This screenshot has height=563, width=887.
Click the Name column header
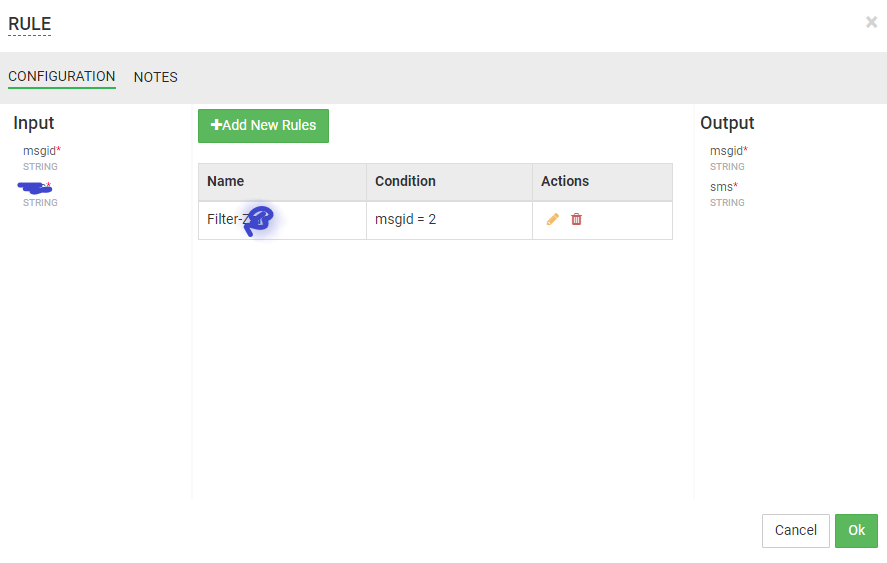[226, 181]
